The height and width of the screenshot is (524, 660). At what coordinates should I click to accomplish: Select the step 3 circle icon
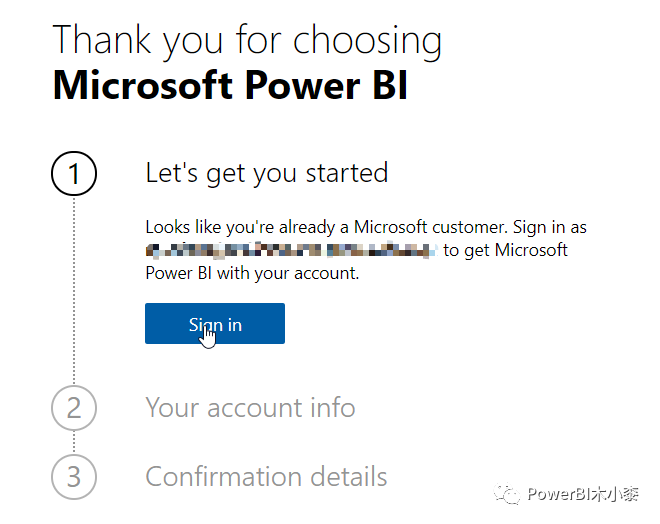click(74, 477)
